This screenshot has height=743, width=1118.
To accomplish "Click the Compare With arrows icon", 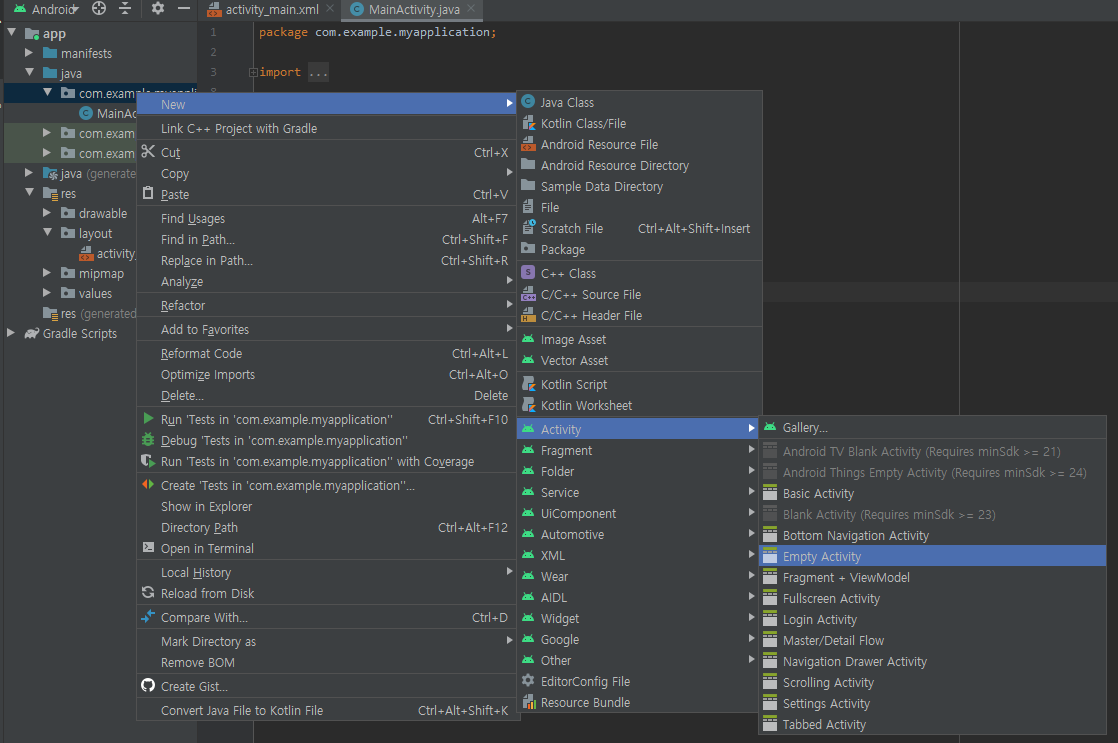I will coord(148,617).
